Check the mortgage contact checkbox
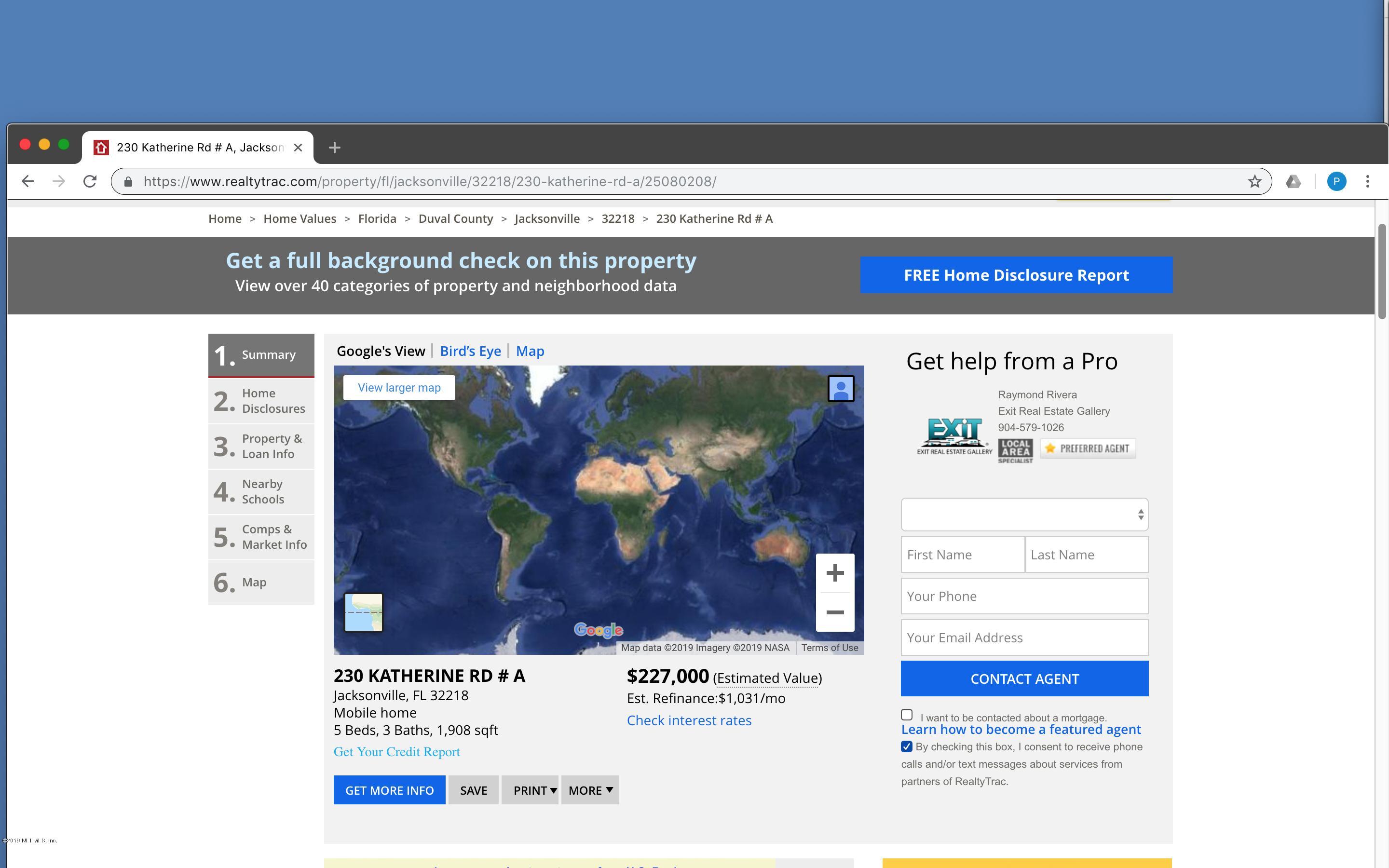Viewport: 1389px width, 868px height. point(907,715)
